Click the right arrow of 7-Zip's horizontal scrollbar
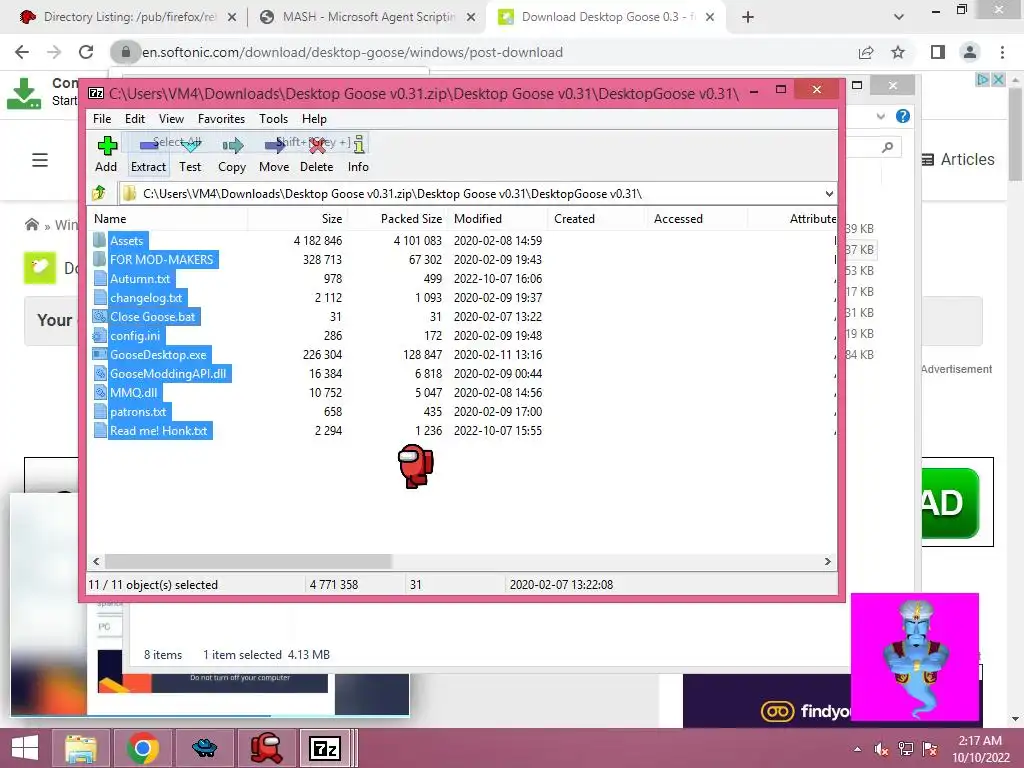The width and height of the screenshot is (1024, 768). (827, 562)
